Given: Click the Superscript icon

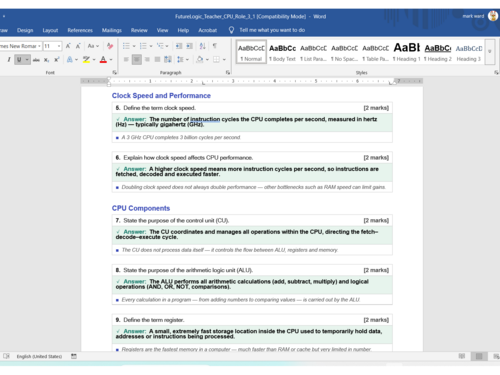Looking at the screenshot, I should pyautogui.click(x=57, y=60).
